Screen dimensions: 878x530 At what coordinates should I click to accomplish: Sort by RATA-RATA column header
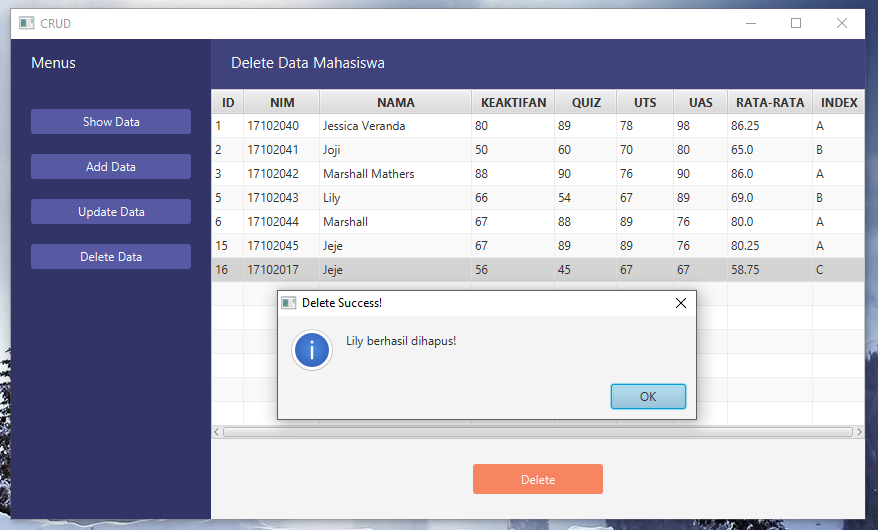[x=770, y=102]
